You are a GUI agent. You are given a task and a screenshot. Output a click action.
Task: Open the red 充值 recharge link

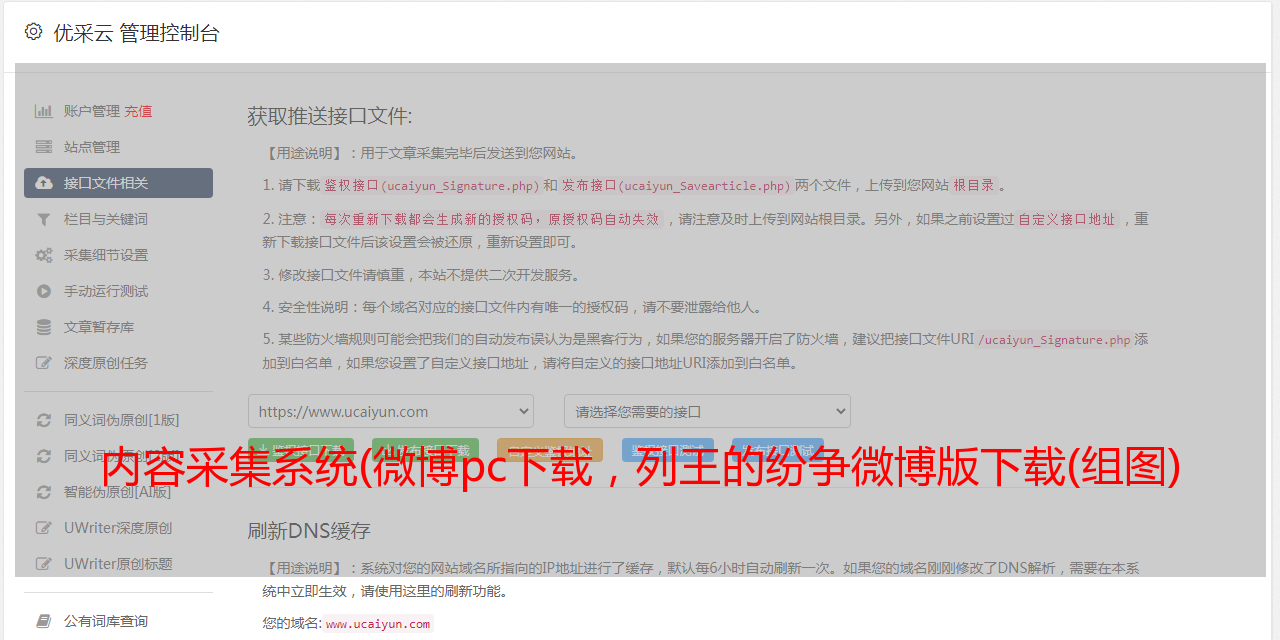pyautogui.click(x=138, y=111)
